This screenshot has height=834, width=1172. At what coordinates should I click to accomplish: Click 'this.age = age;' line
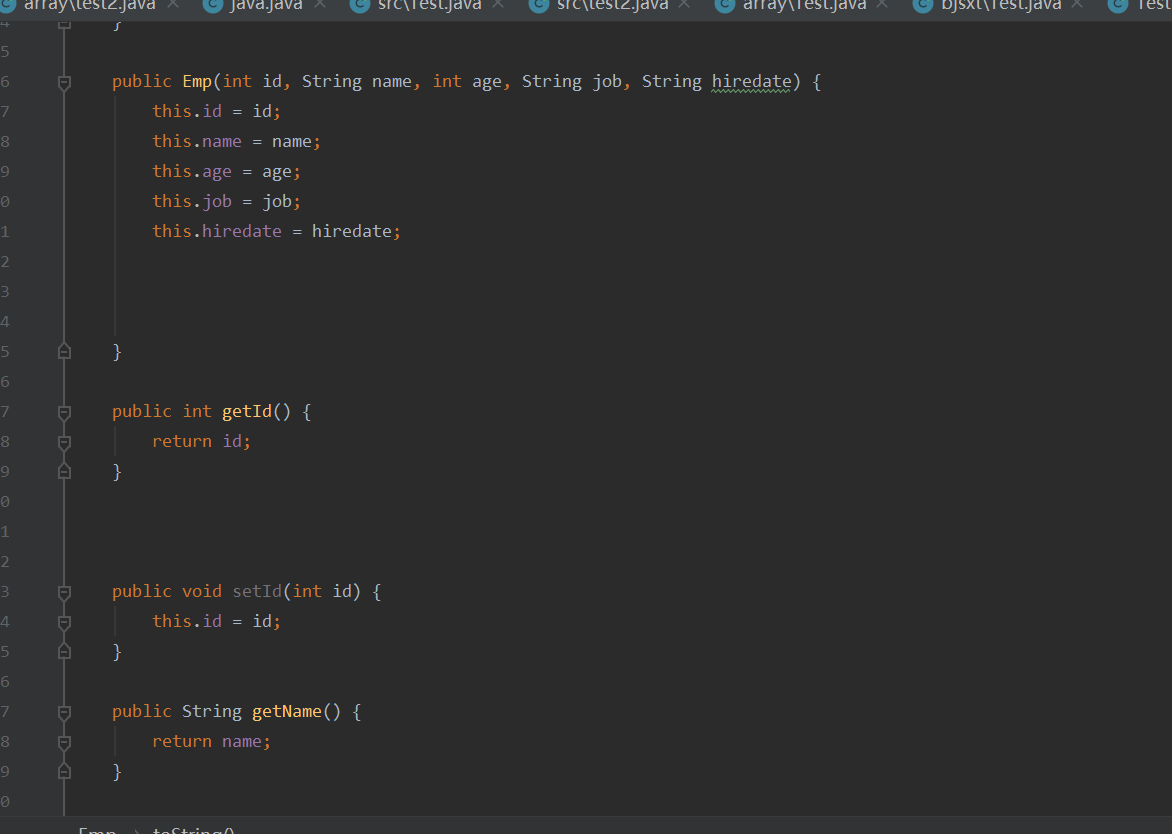click(x=226, y=172)
